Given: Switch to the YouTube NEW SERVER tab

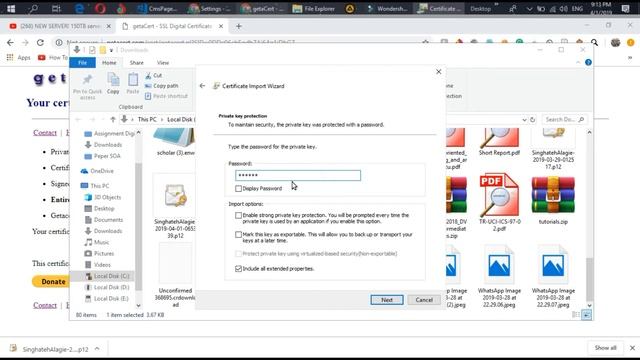Looking at the screenshot, I should [x=60, y=26].
